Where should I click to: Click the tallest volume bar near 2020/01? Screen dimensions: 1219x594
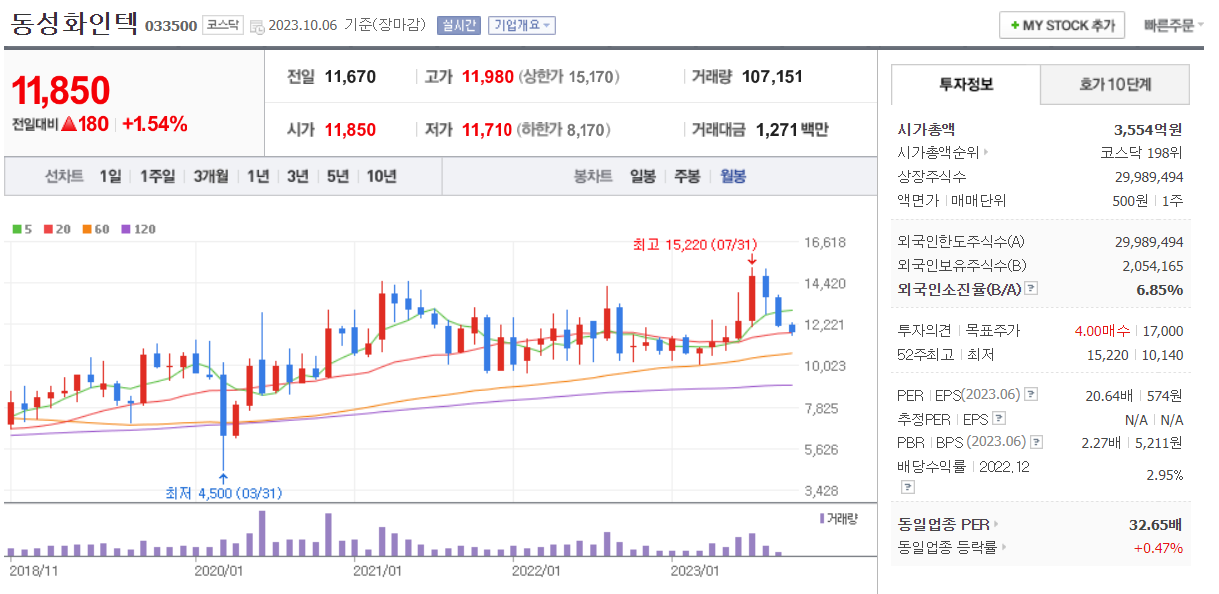(x=262, y=533)
